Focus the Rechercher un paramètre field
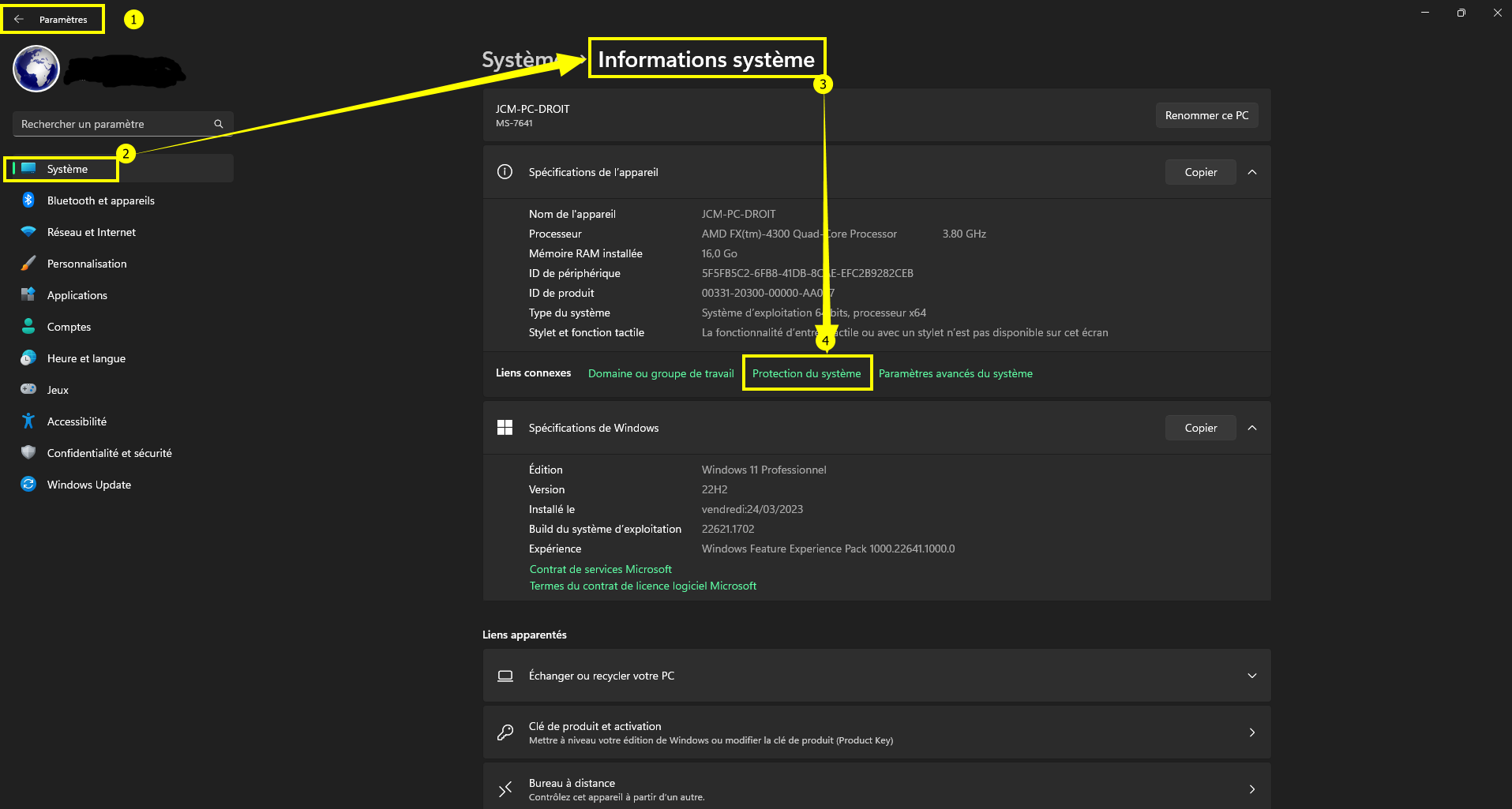This screenshot has height=809, width=1512. pos(111,124)
